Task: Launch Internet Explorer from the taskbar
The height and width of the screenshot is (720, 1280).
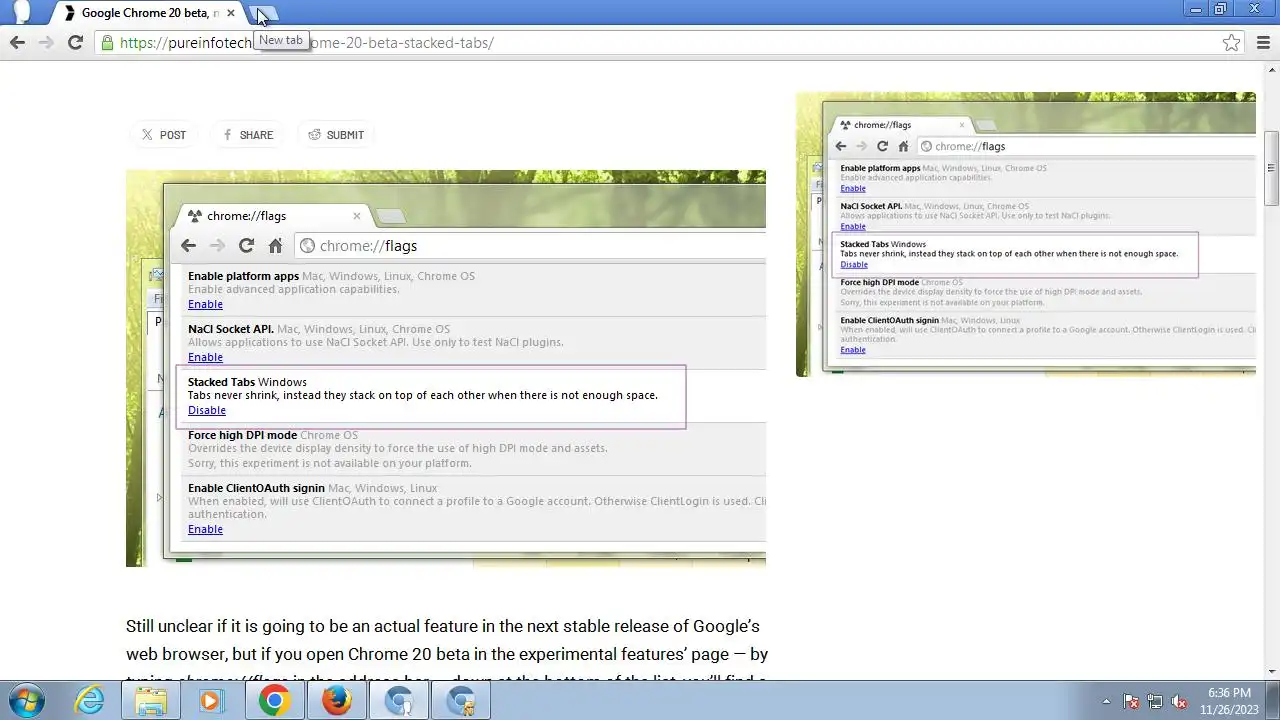Action: coord(90,701)
